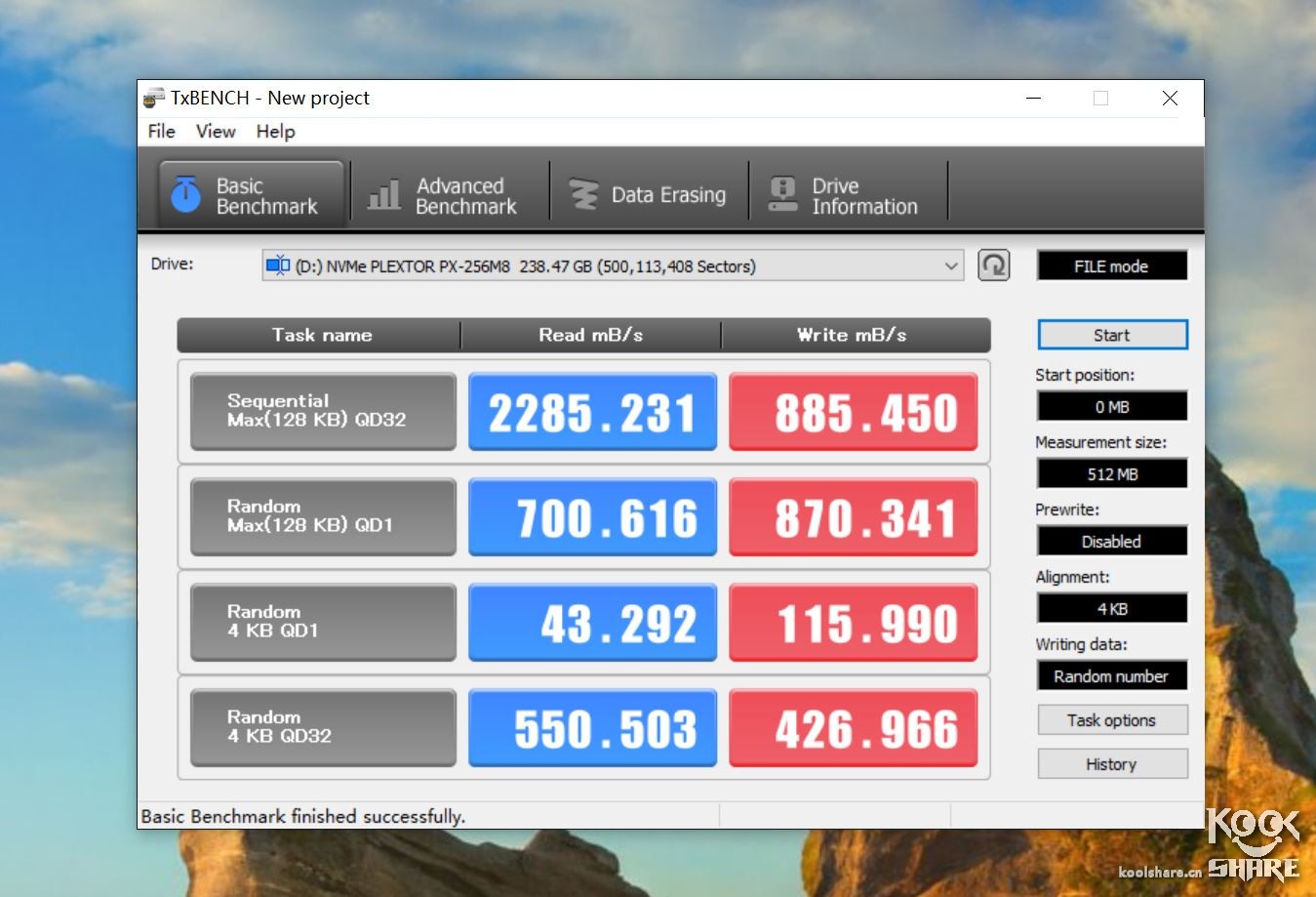This screenshot has height=897, width=1316.
Task: Click the Drive: label
Action: coord(172,264)
